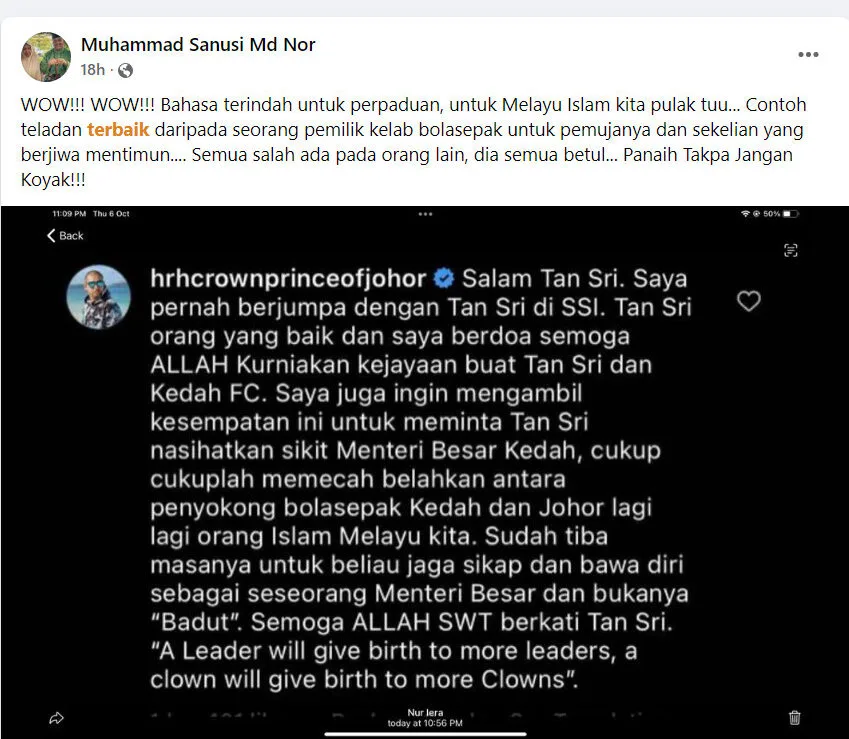
Task: Open the 18h post timestamp
Action: pos(93,70)
